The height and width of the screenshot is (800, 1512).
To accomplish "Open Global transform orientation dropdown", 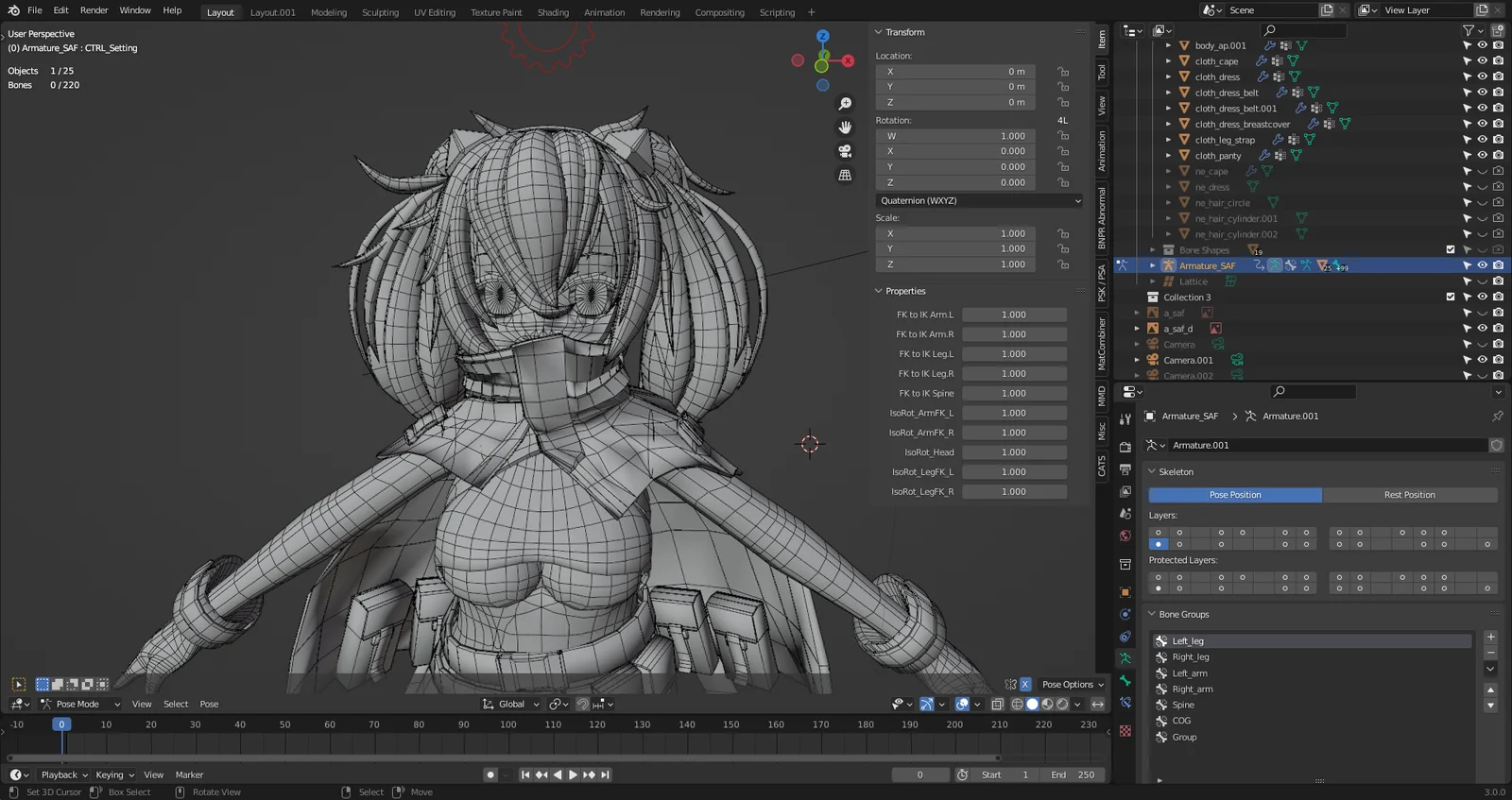I will pos(510,704).
